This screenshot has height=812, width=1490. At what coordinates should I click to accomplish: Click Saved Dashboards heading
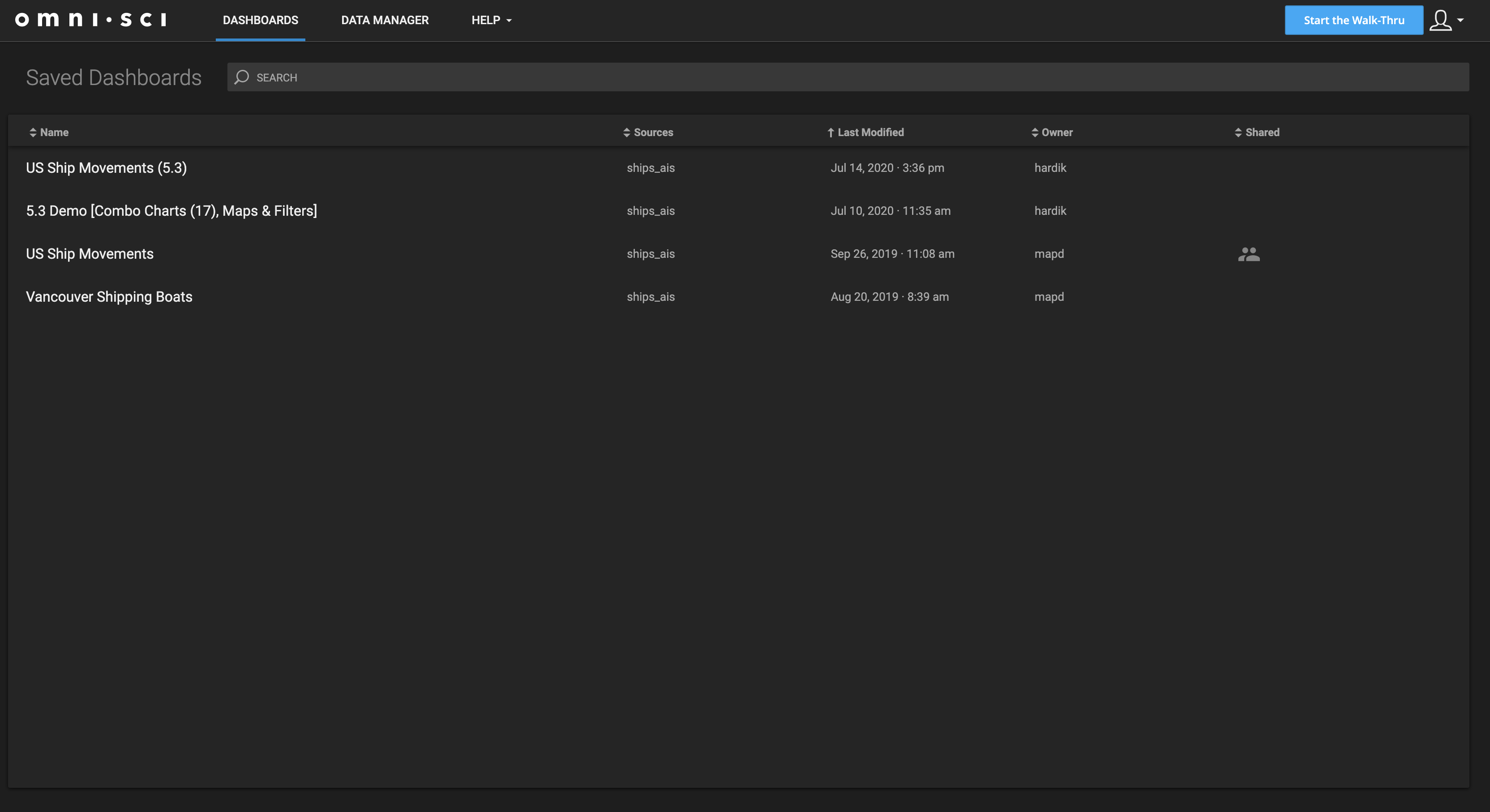(113, 77)
